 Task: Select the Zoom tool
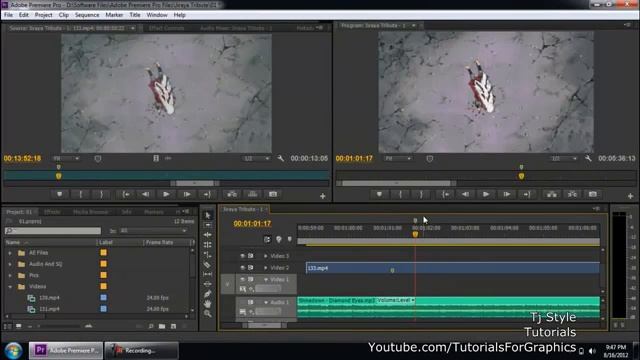[208, 313]
